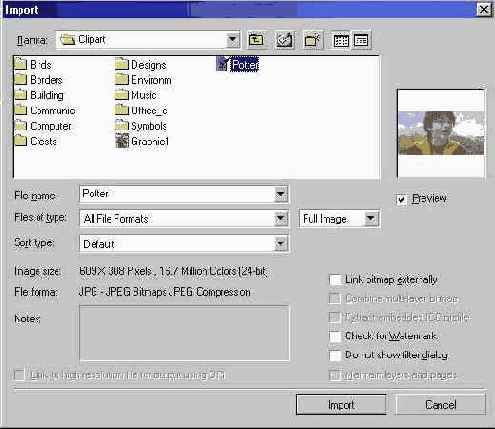The width and height of the screenshot is (495, 429).
Task: Click the preview image thumbnail
Action: click(x=441, y=133)
